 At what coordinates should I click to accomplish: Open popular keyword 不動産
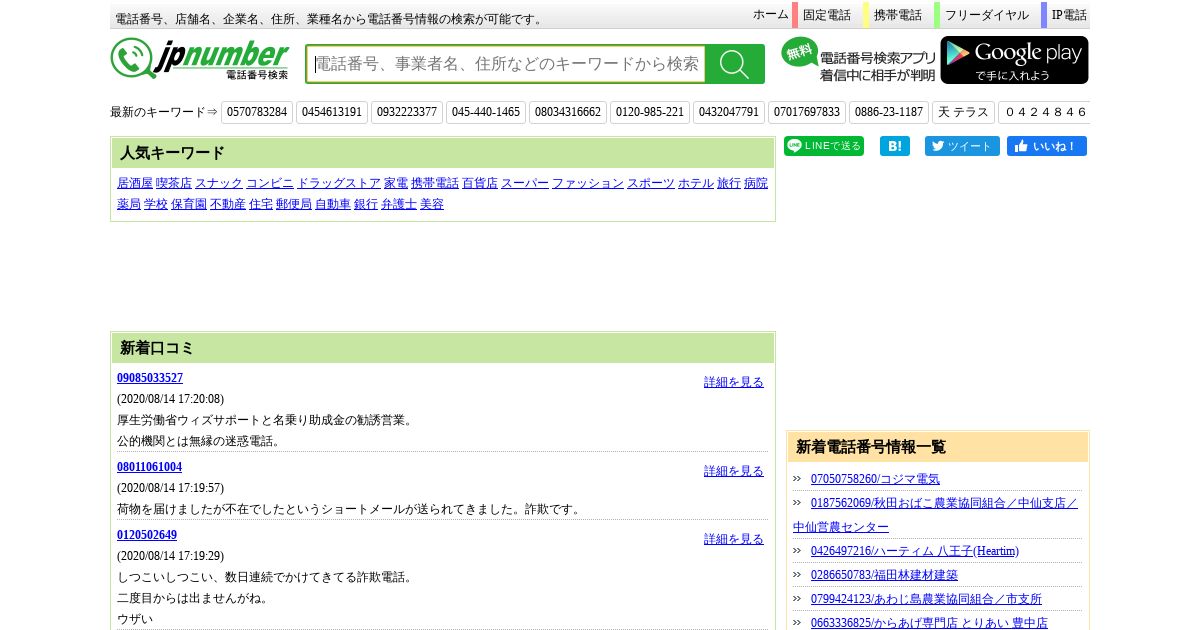(x=228, y=204)
